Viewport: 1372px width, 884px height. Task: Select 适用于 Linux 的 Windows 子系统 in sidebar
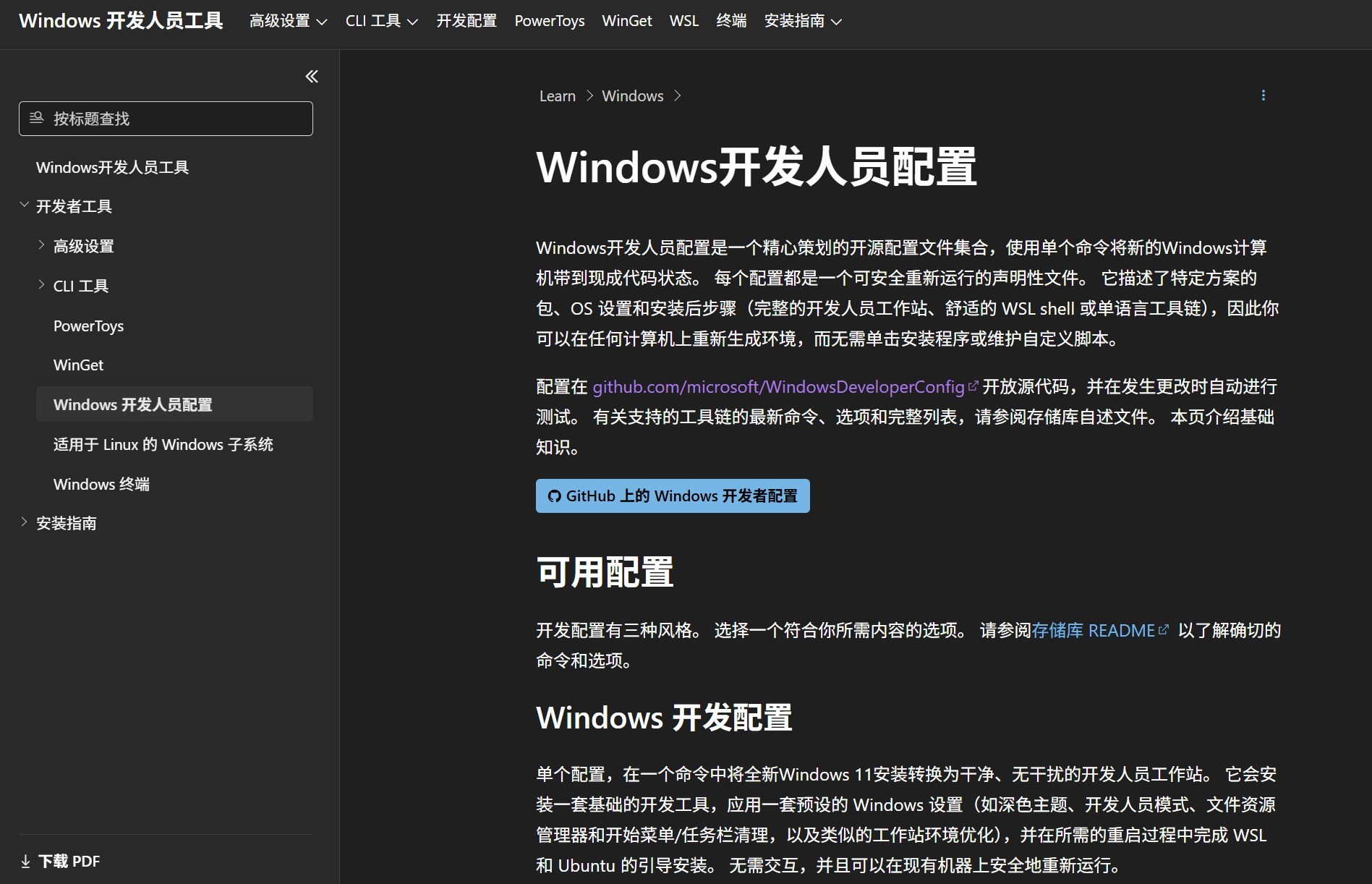pyautogui.click(x=163, y=444)
